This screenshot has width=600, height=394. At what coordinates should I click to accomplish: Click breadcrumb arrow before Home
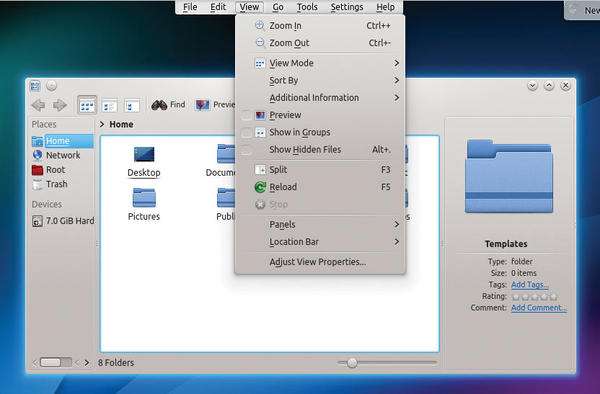point(102,124)
